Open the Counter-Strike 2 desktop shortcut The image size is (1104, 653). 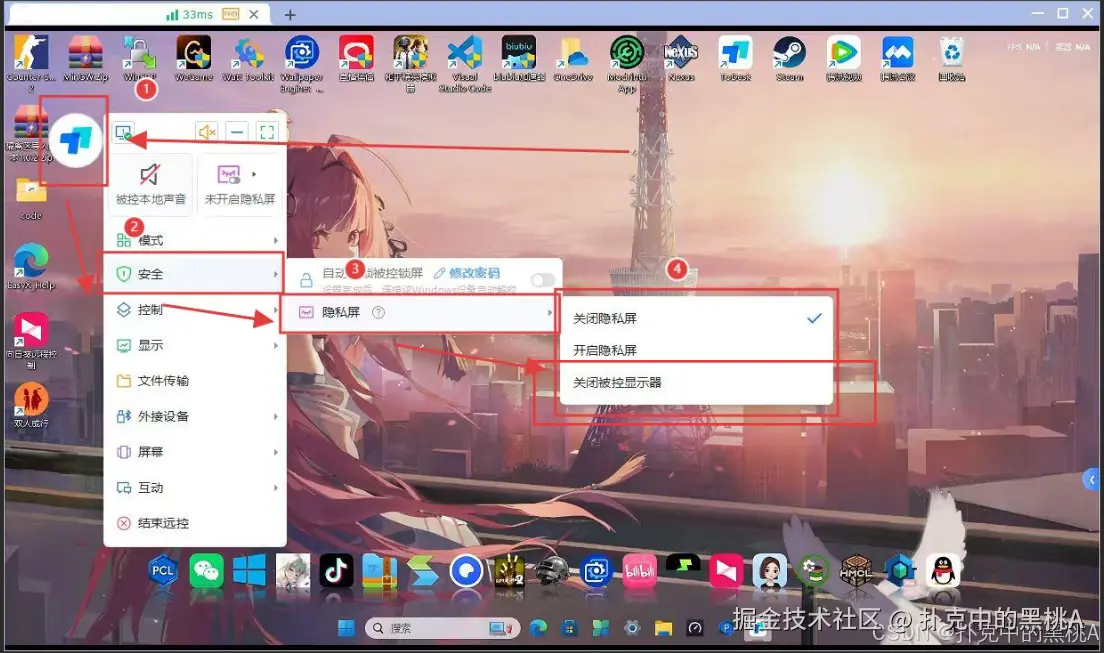coord(31,62)
